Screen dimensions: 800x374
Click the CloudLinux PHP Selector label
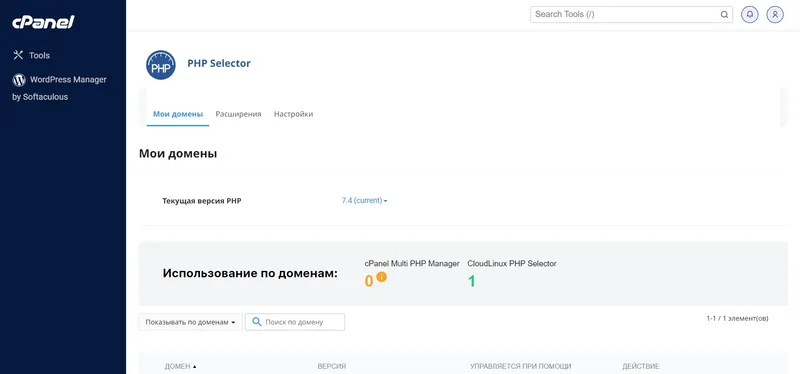pyautogui.click(x=512, y=264)
